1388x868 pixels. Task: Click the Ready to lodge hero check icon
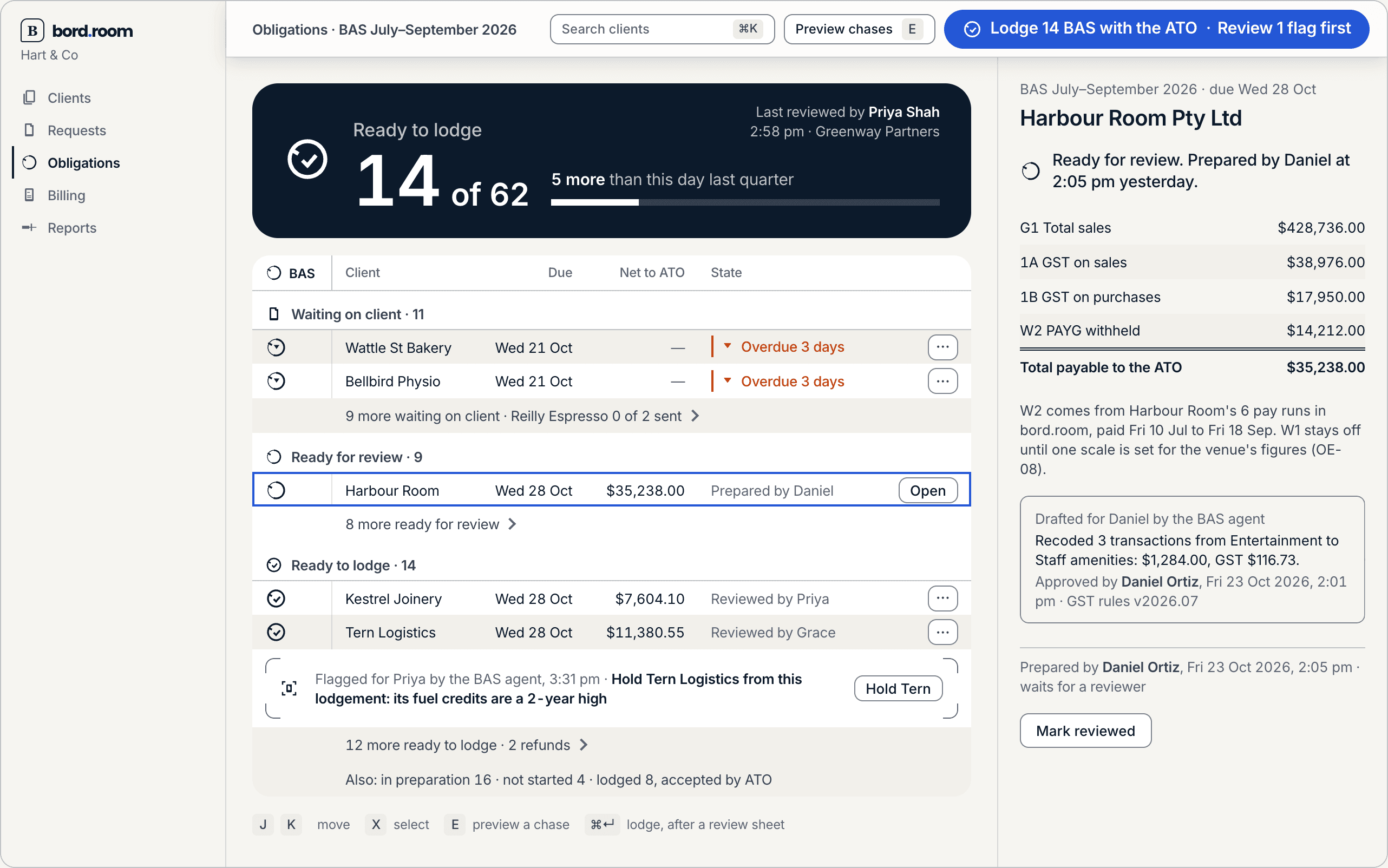click(307, 159)
